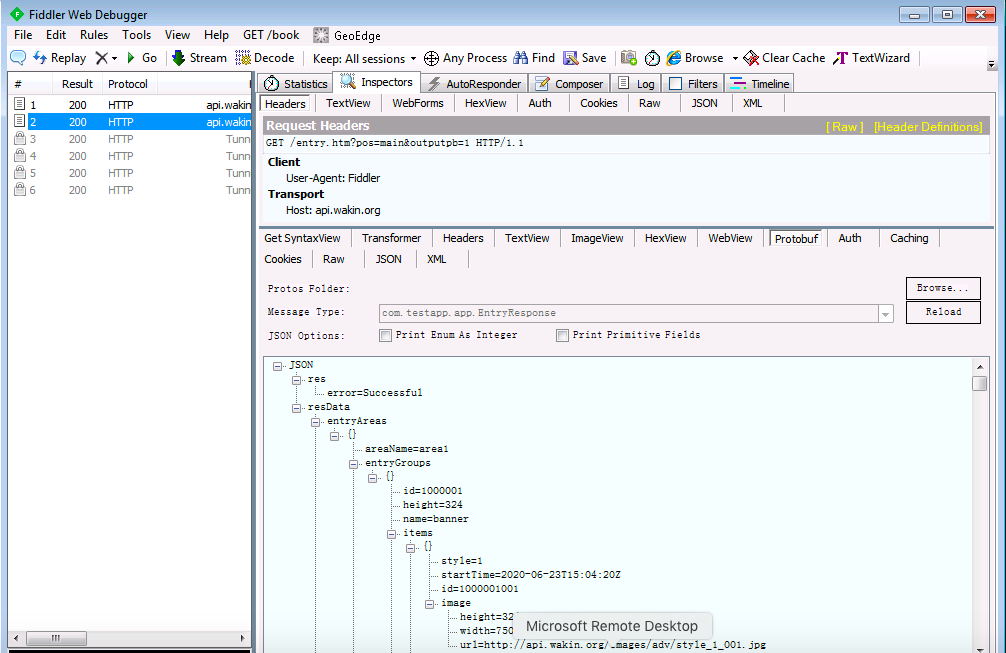The width and height of the screenshot is (1006, 653).
Task: Click the session list horizontal scrollbar thumb
Action: pyautogui.click(x=56, y=638)
